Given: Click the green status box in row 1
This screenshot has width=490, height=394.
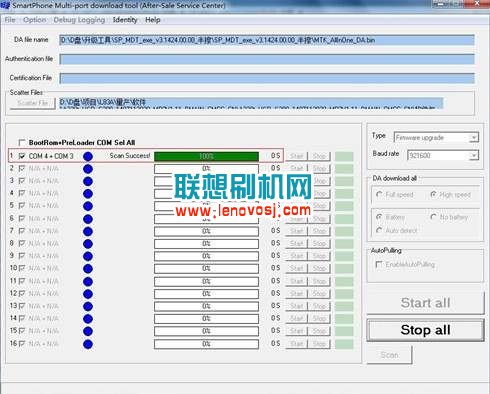Looking at the screenshot, I should pos(344,156).
